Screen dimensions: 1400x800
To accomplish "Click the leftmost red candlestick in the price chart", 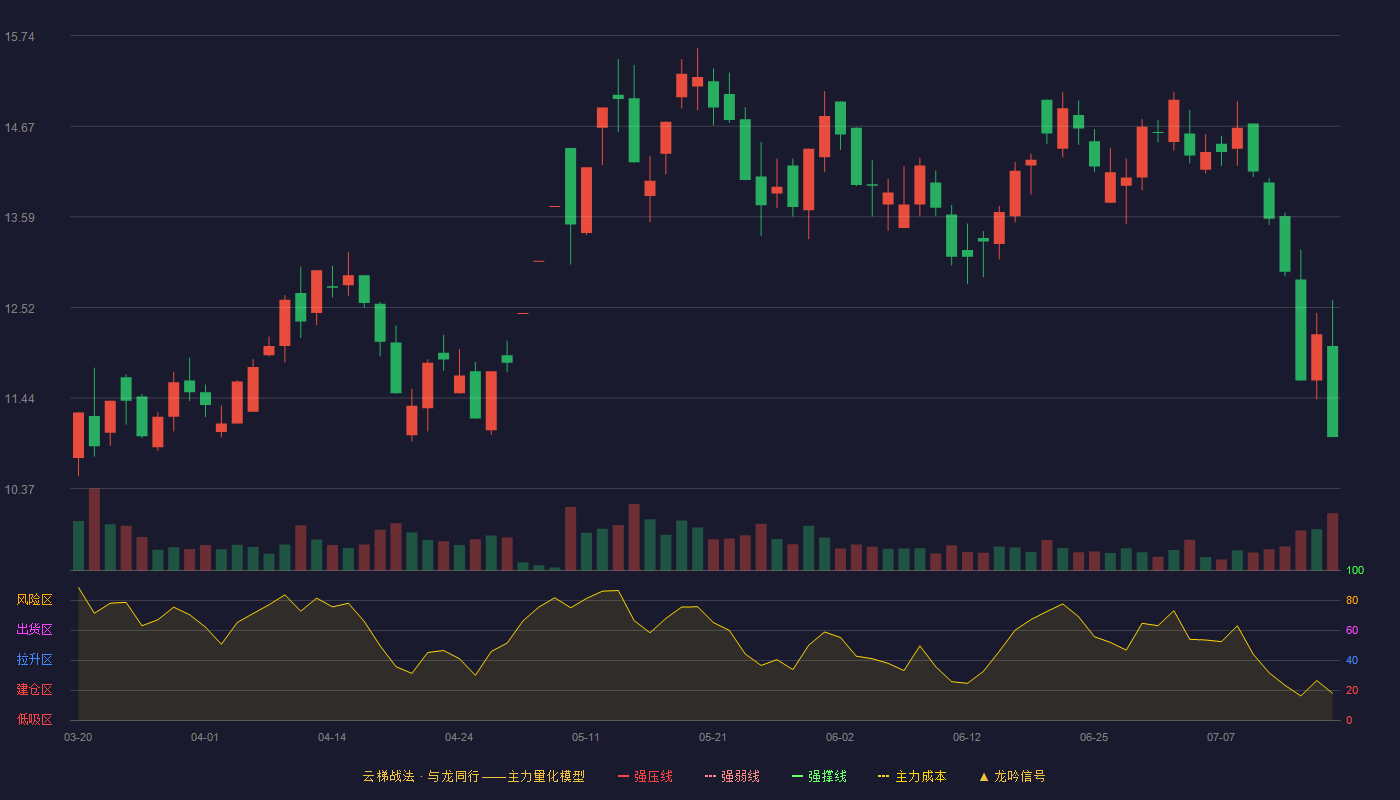I will (x=78, y=435).
